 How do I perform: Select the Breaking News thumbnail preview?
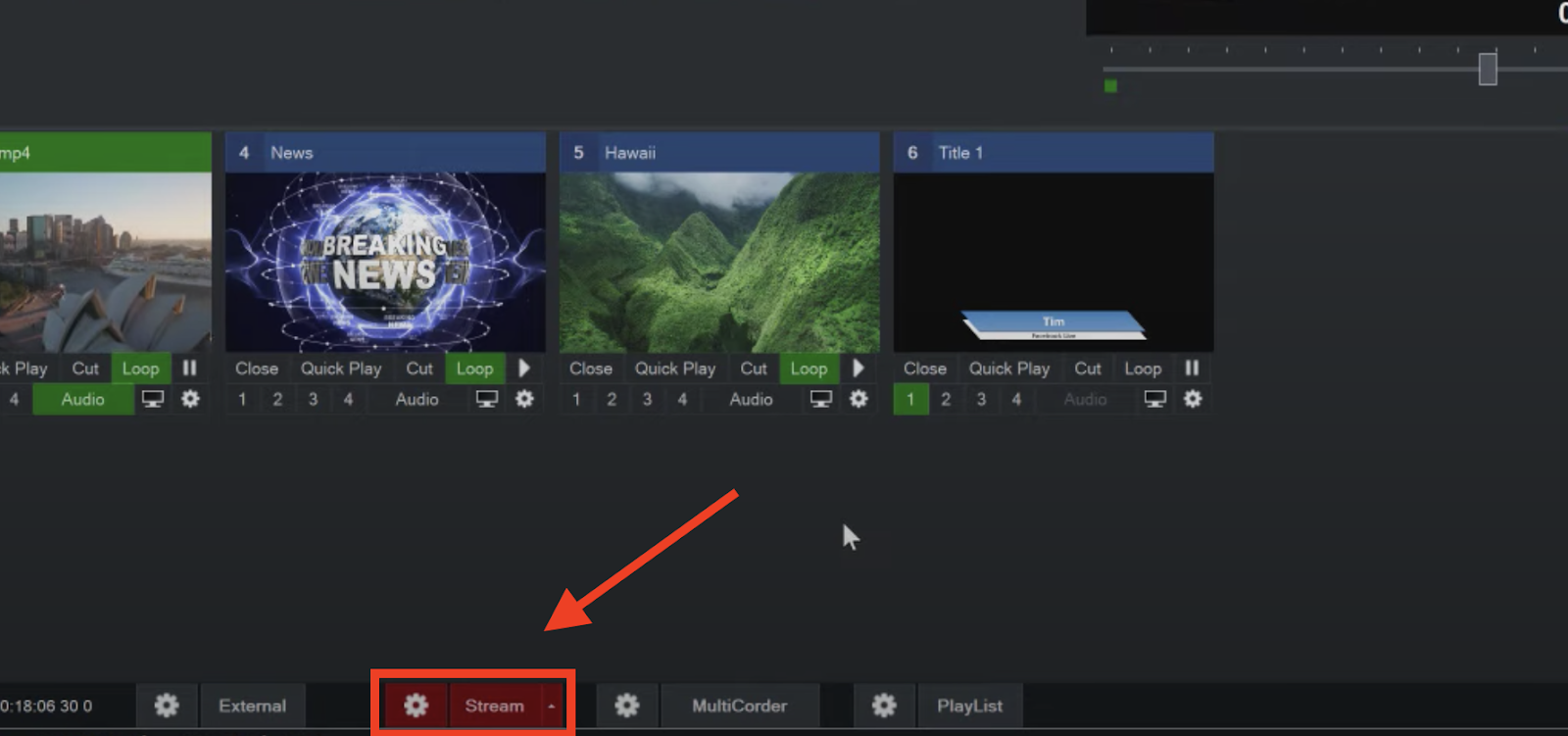click(x=386, y=263)
